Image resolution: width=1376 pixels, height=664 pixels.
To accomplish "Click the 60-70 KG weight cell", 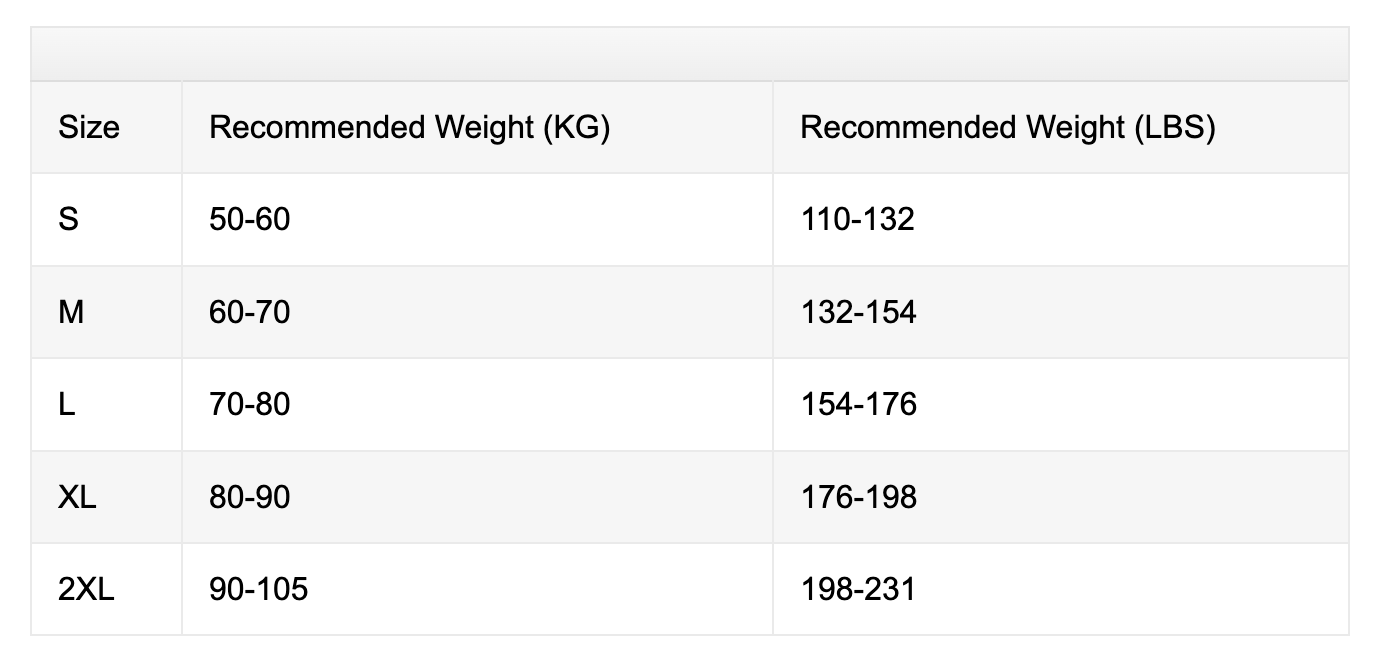I will point(250,312).
